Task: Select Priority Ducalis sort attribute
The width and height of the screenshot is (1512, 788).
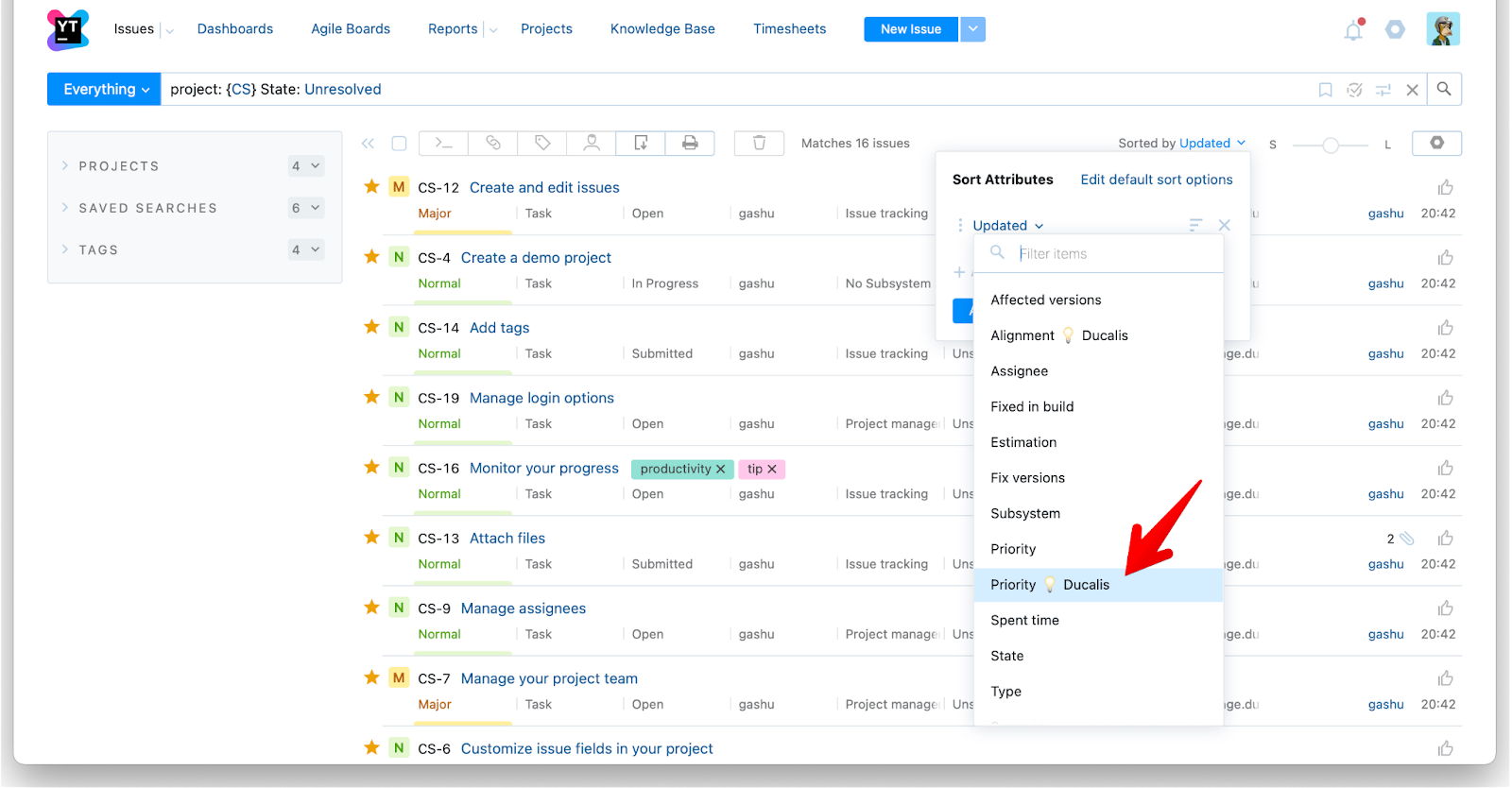Action: pos(1049,585)
